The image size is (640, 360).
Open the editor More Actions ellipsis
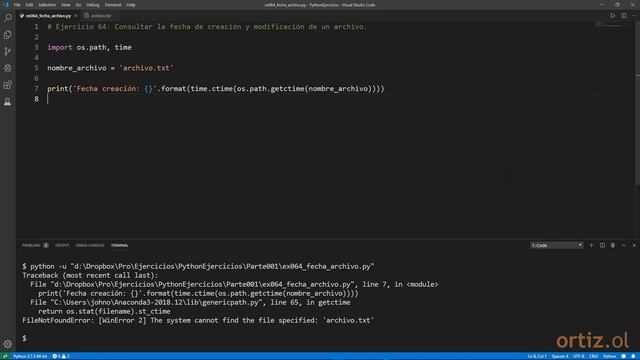click(x=634, y=16)
